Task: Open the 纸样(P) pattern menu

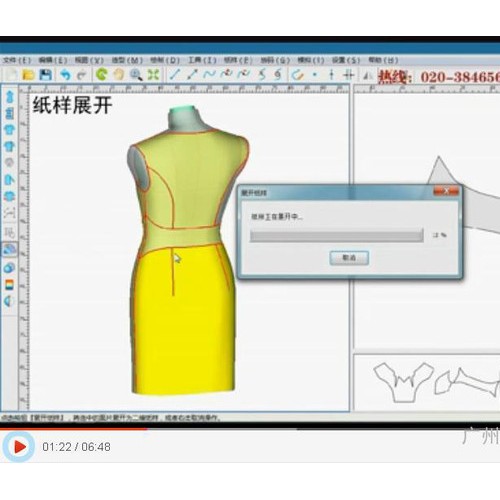Action: [238, 60]
